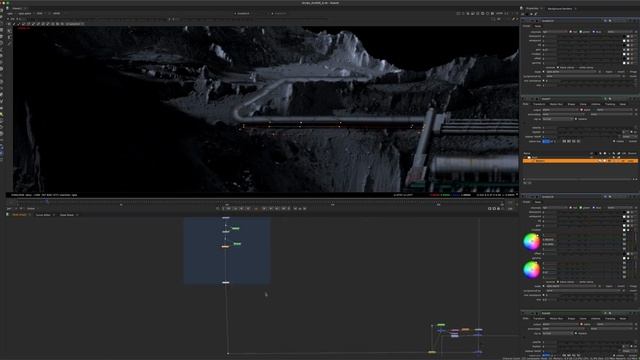
Task: Select yellow node at node graph bottom
Action: 432,352
